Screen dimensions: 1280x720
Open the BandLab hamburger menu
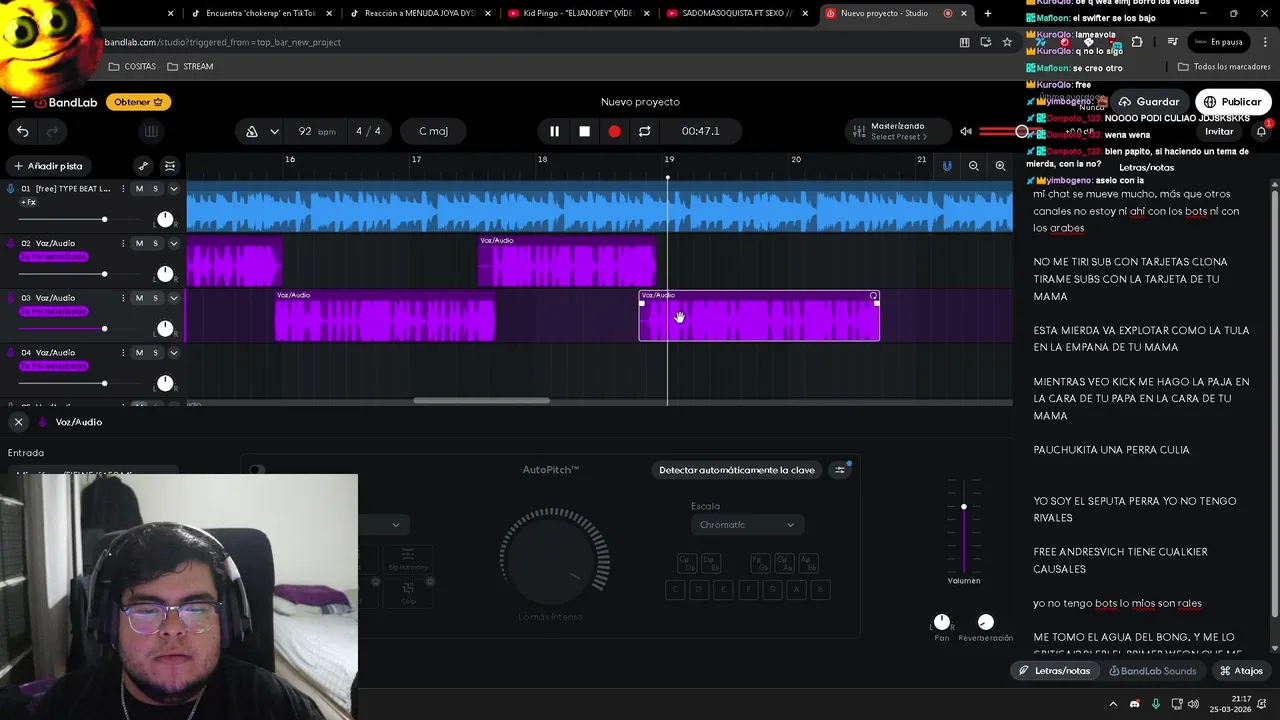tap(18, 102)
